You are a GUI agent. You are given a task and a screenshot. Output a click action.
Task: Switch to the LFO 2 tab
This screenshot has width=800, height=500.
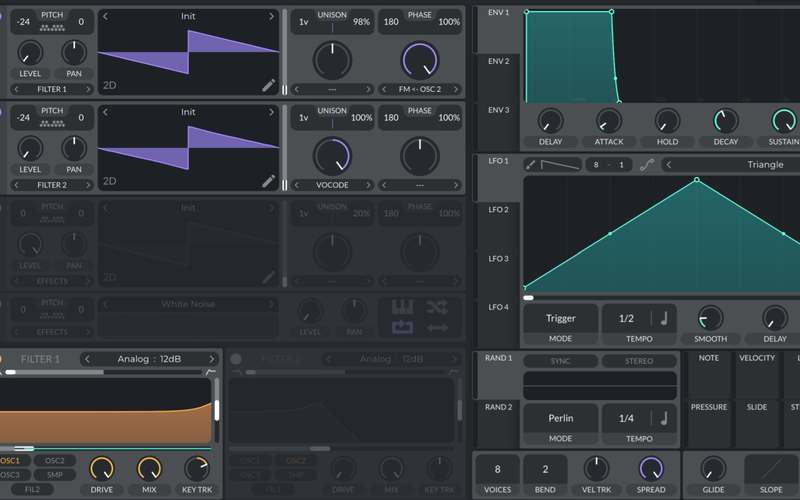(498, 210)
